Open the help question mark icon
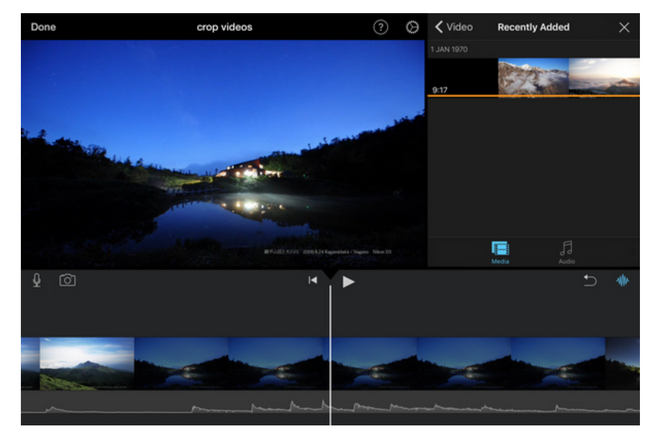Viewport: 650px width, 437px height. pyautogui.click(x=381, y=27)
